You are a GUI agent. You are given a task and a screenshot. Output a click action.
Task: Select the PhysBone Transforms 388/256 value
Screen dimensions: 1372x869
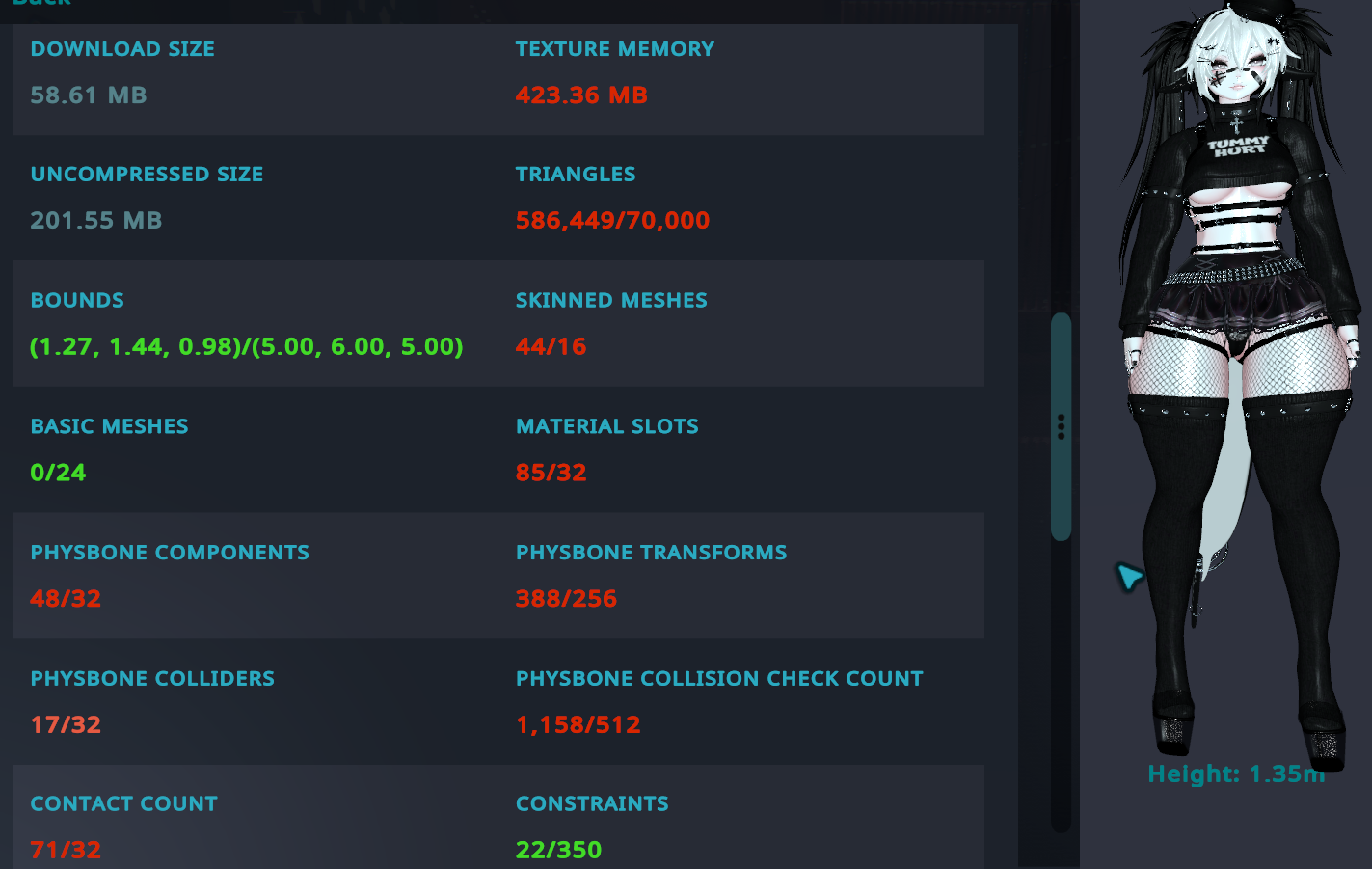566,599
